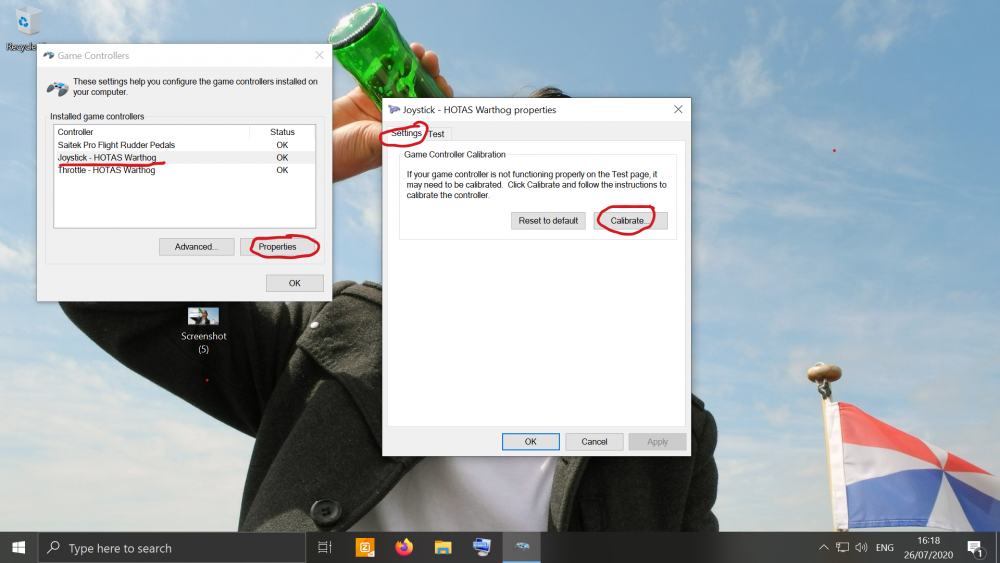Change ENG input language

885,548
